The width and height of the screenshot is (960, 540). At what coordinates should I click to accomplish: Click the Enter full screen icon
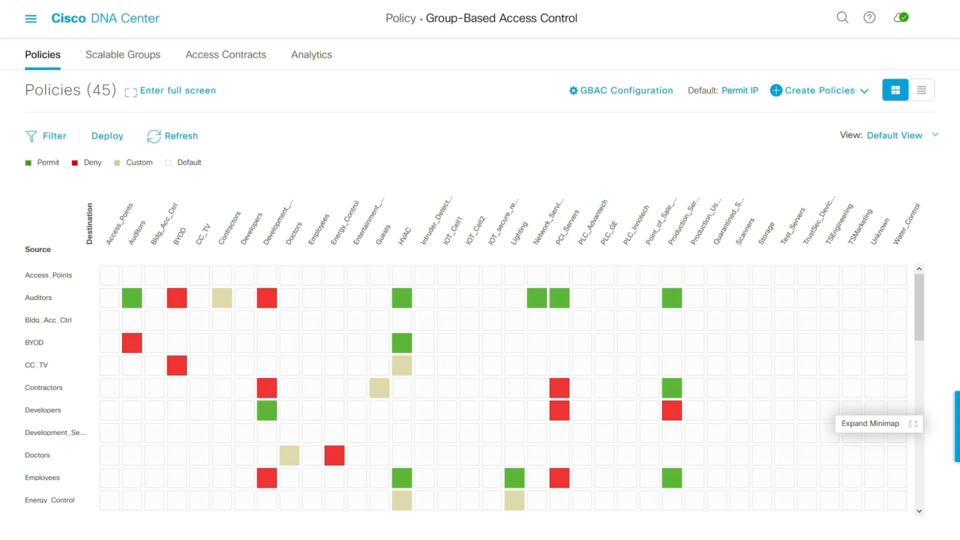tap(131, 92)
